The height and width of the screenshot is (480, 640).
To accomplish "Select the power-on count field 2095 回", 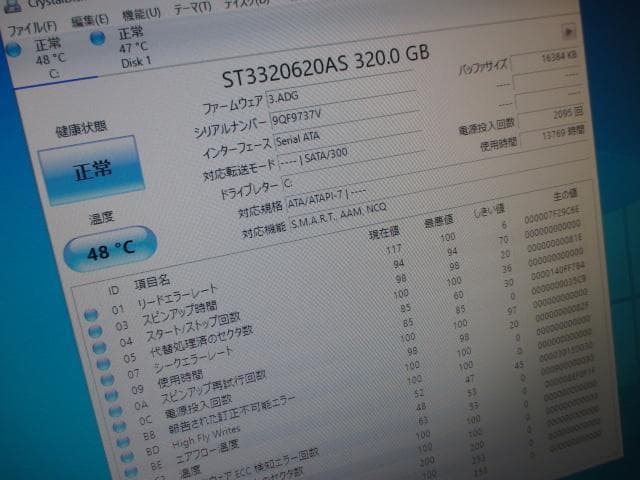I will (x=551, y=116).
